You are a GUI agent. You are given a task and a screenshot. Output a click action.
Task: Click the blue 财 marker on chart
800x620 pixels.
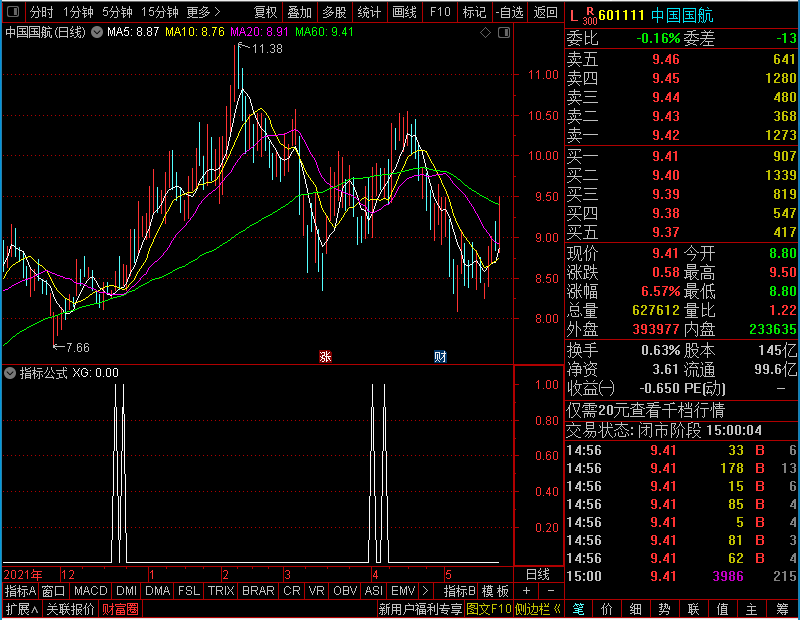pyautogui.click(x=440, y=356)
